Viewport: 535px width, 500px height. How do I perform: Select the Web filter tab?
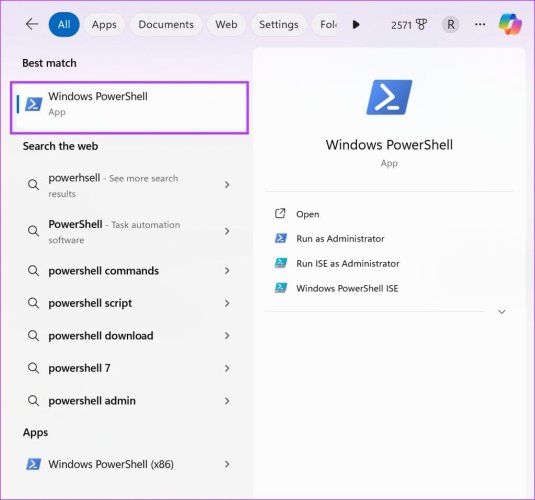(226, 25)
